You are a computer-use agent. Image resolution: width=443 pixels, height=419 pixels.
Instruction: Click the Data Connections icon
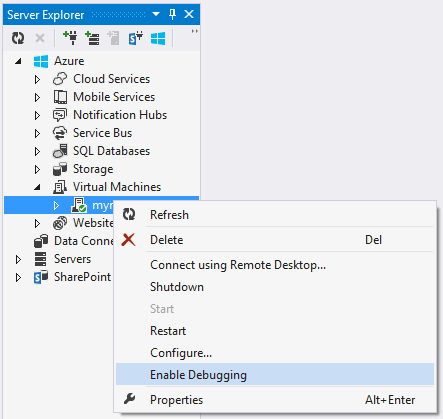(x=41, y=241)
